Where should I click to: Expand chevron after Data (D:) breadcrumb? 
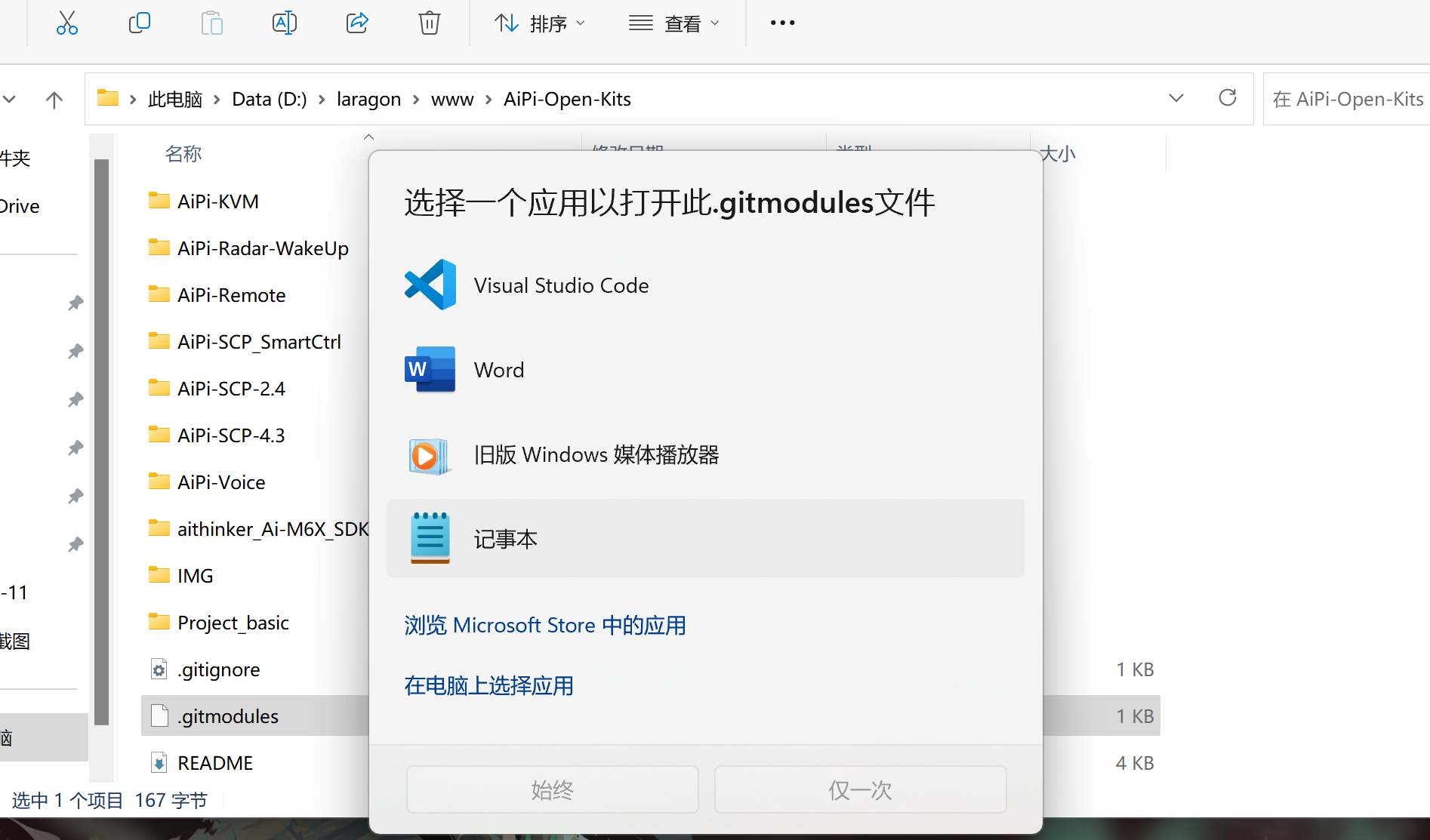point(322,100)
